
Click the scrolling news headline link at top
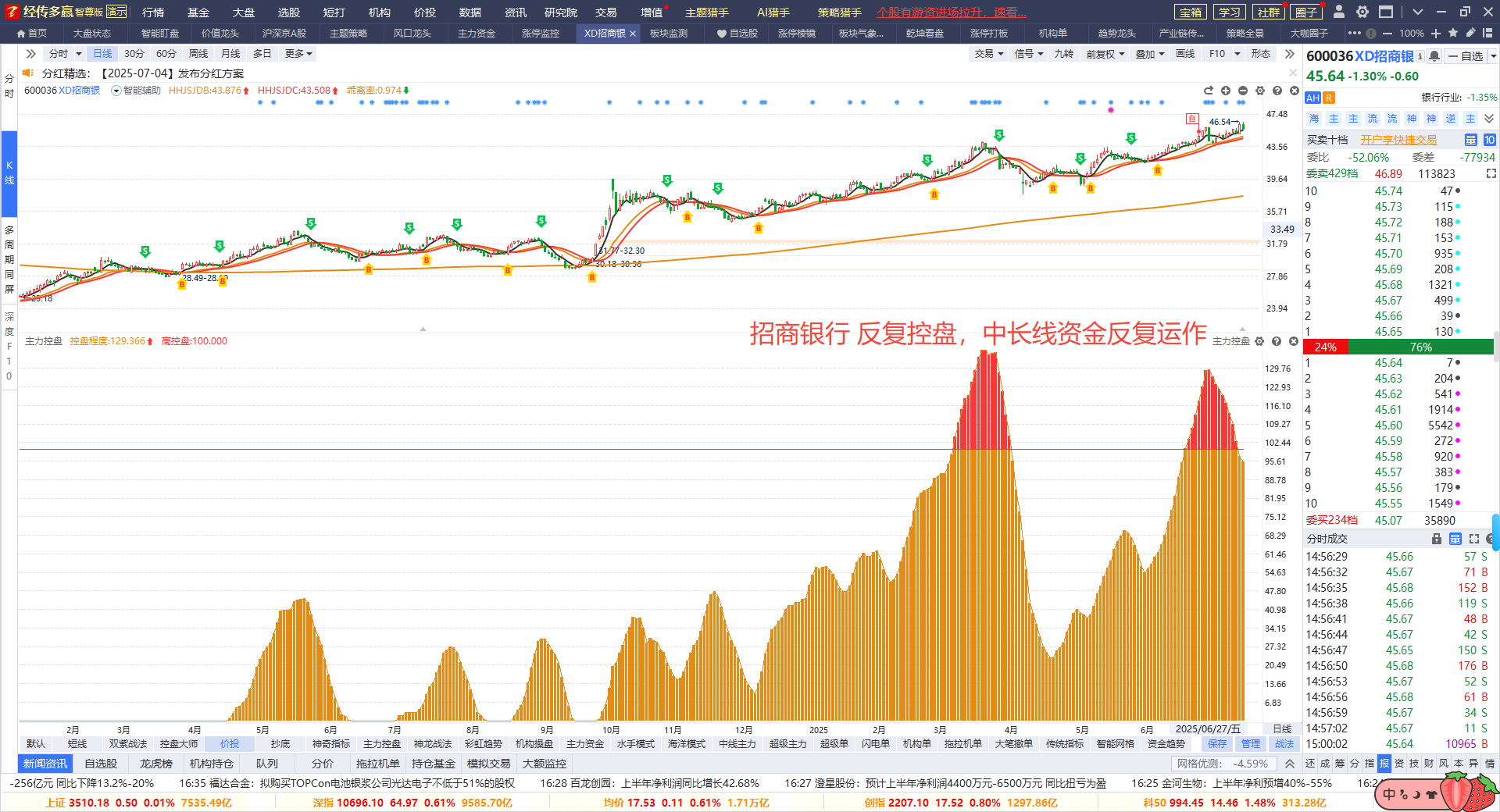pos(952,12)
